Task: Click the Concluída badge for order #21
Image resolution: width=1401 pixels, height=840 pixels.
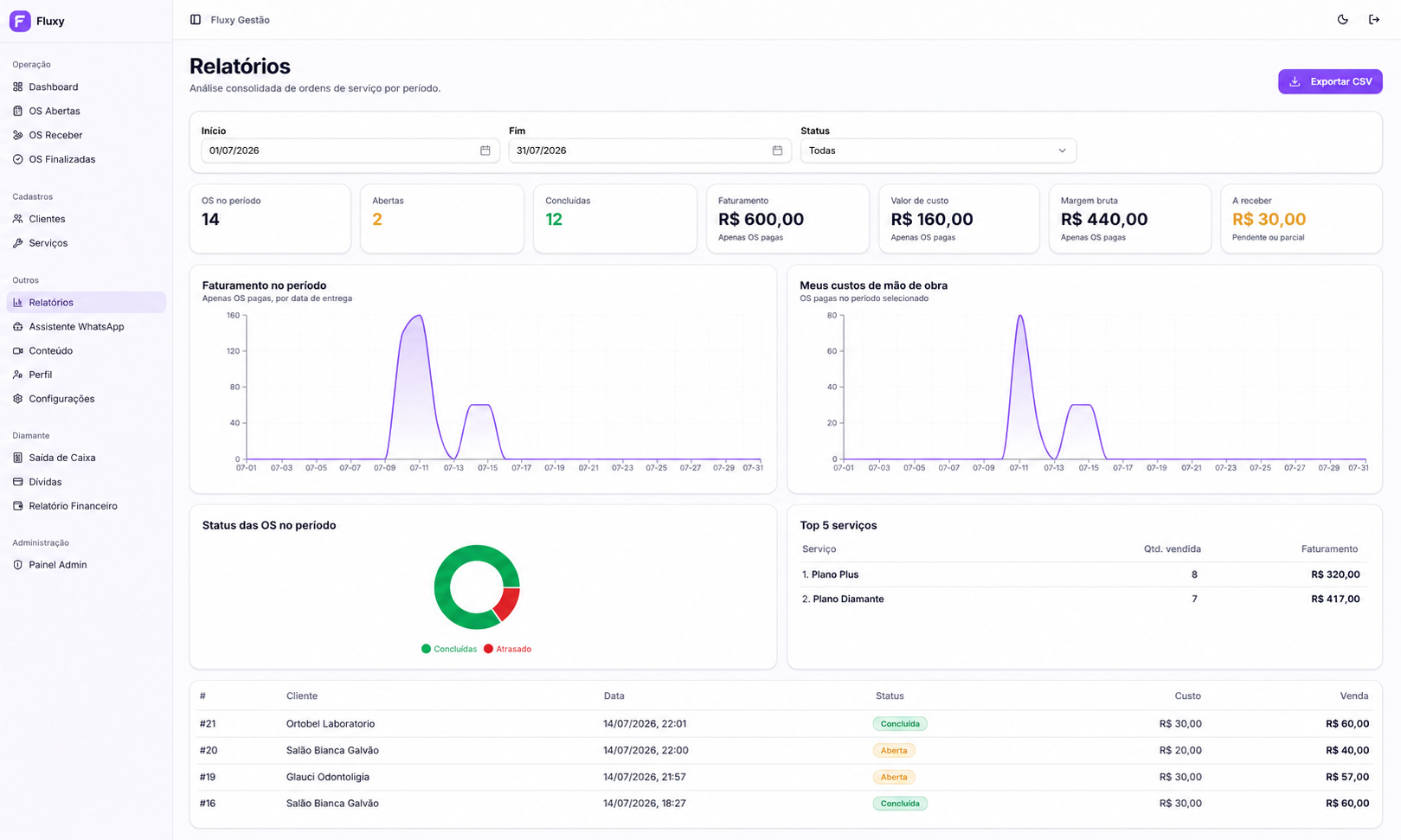Action: [x=900, y=724]
